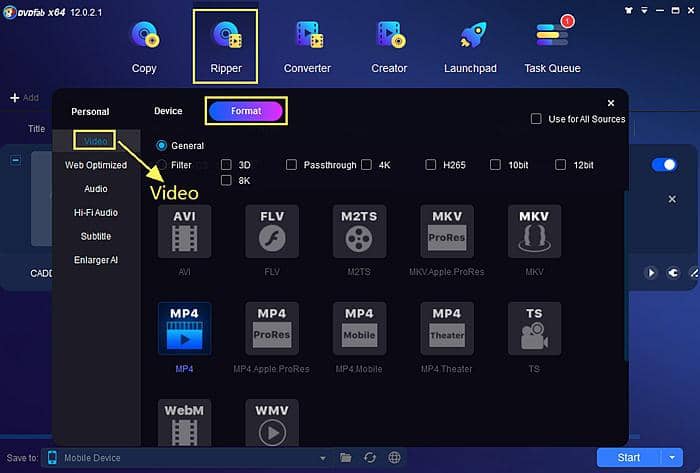Select Hi-Fi Audio category
700x473 pixels.
pos(96,212)
